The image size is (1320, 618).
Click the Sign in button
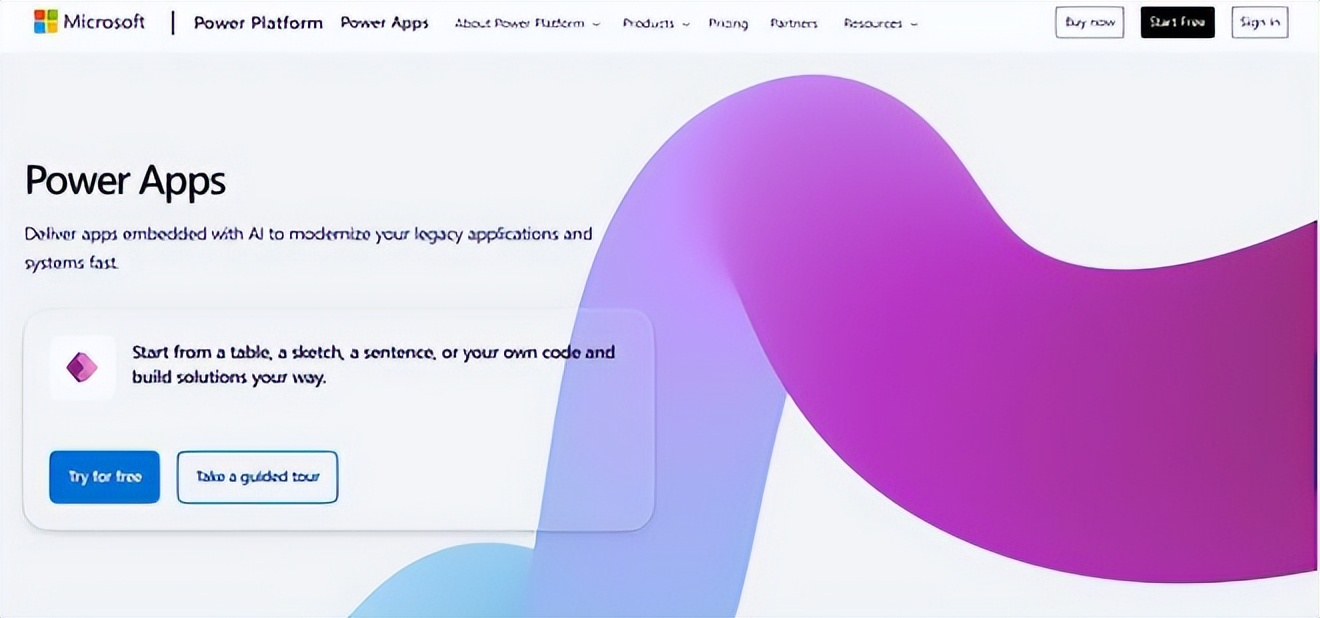(x=1259, y=23)
